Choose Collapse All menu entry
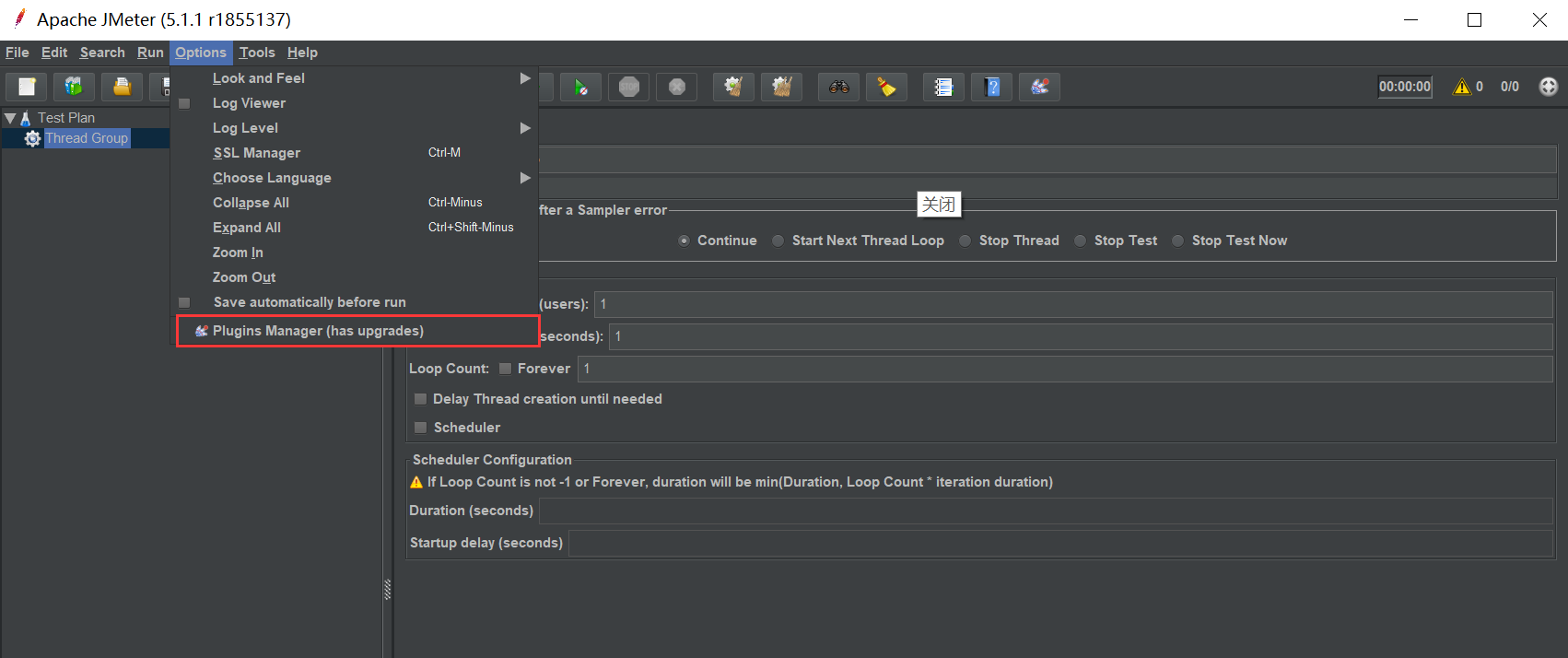Viewport: 1568px width, 658px height. click(355, 203)
